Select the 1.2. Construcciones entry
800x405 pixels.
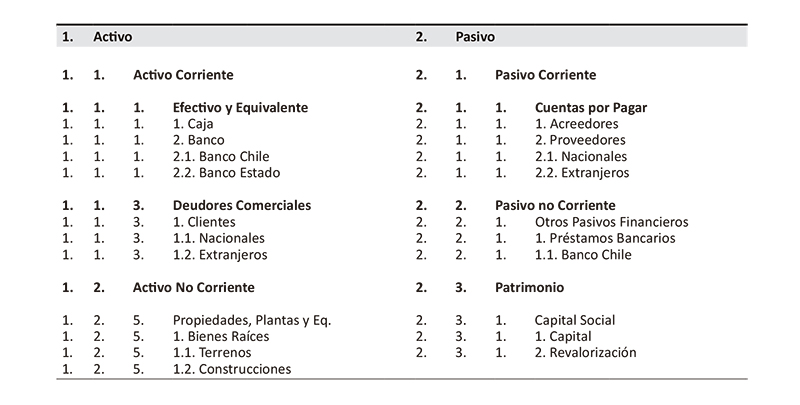click(231, 369)
